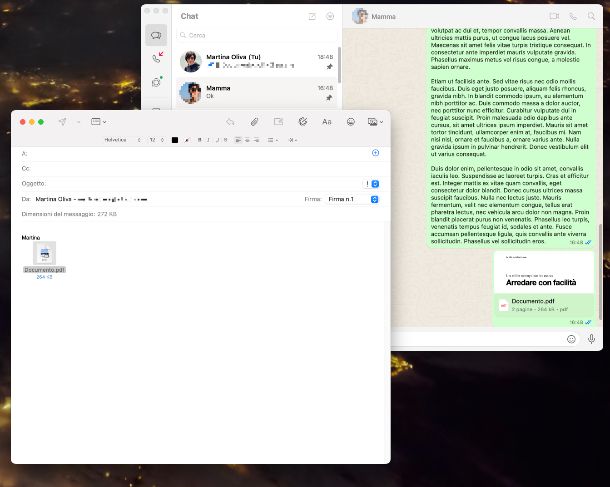This screenshot has width=610, height=487.
Task: Click the send message paper plane icon
Action: click(62, 121)
